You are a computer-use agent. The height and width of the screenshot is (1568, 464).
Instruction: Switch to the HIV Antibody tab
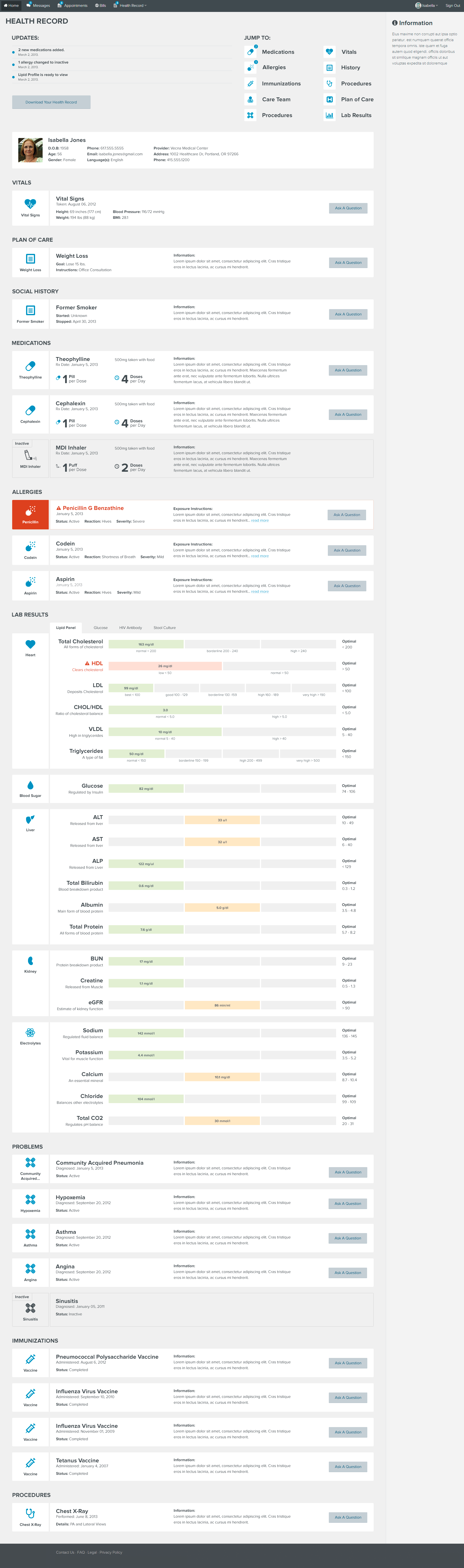(x=130, y=627)
